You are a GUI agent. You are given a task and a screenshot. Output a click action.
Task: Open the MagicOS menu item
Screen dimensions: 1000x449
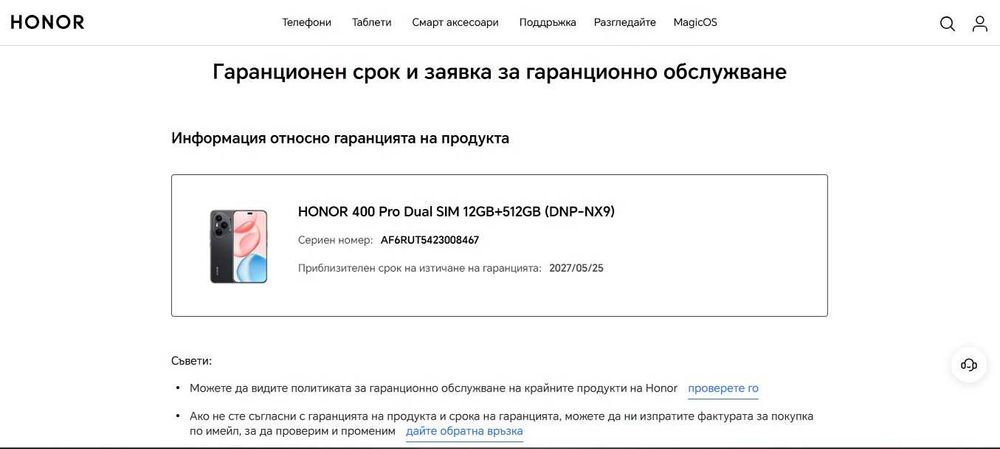[x=695, y=22]
